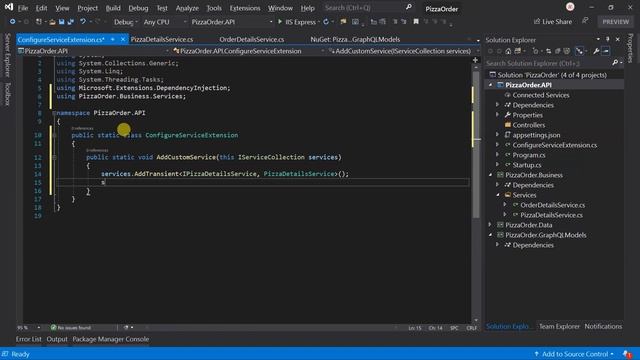Open the Team Explorer tab
Screen dimensions: 640x360
(559, 326)
